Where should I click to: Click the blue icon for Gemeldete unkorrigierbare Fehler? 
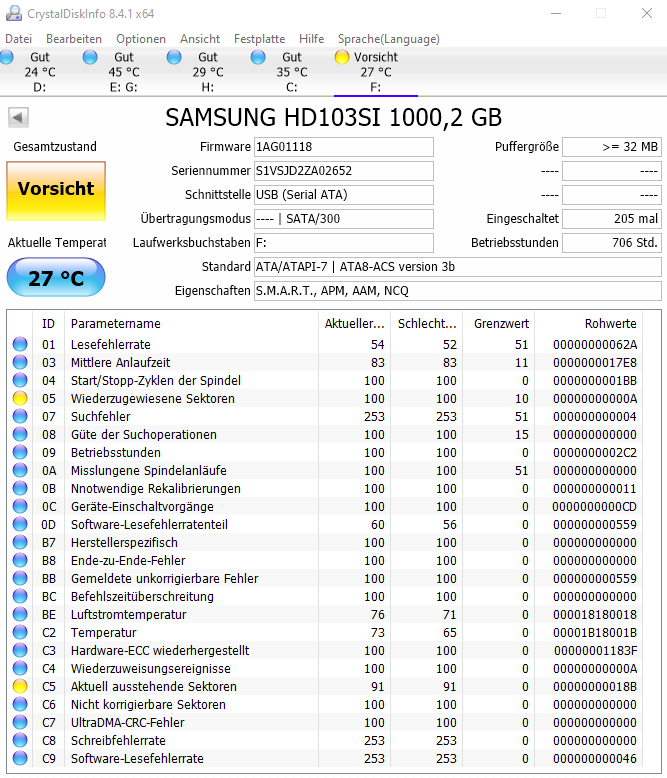tap(20, 578)
